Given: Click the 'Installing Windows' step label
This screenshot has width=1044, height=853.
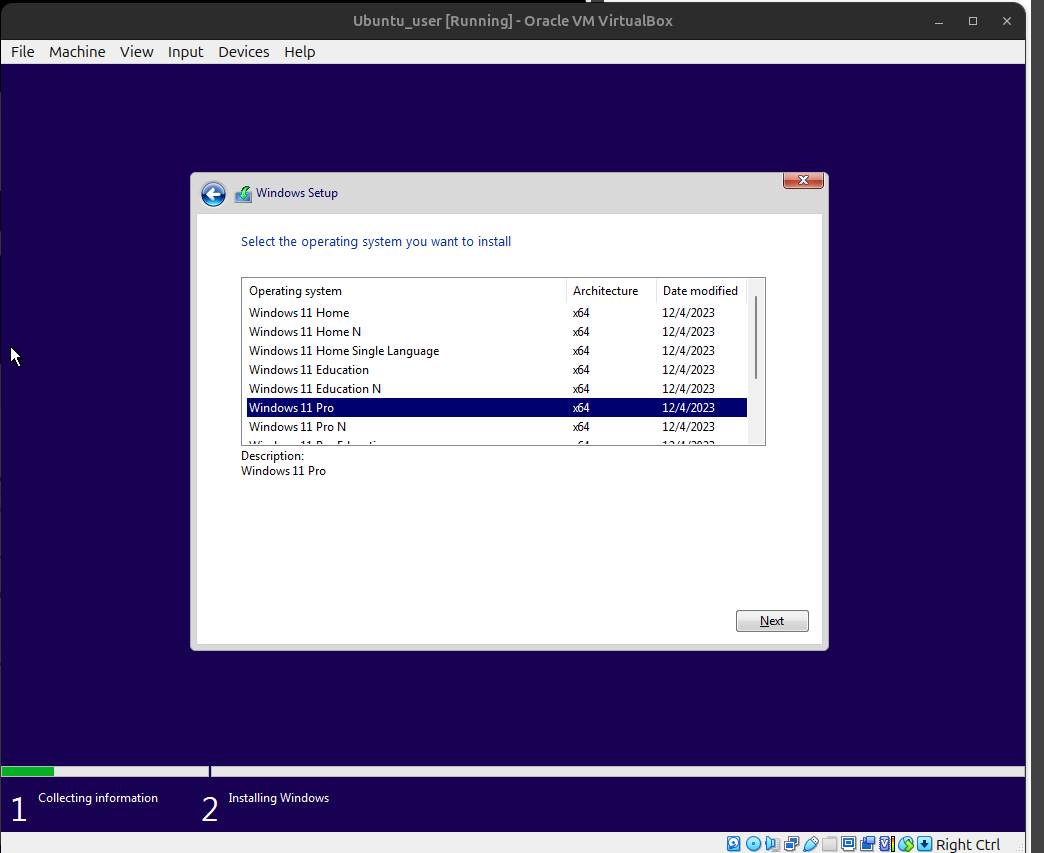Looking at the screenshot, I should pyautogui.click(x=278, y=798).
